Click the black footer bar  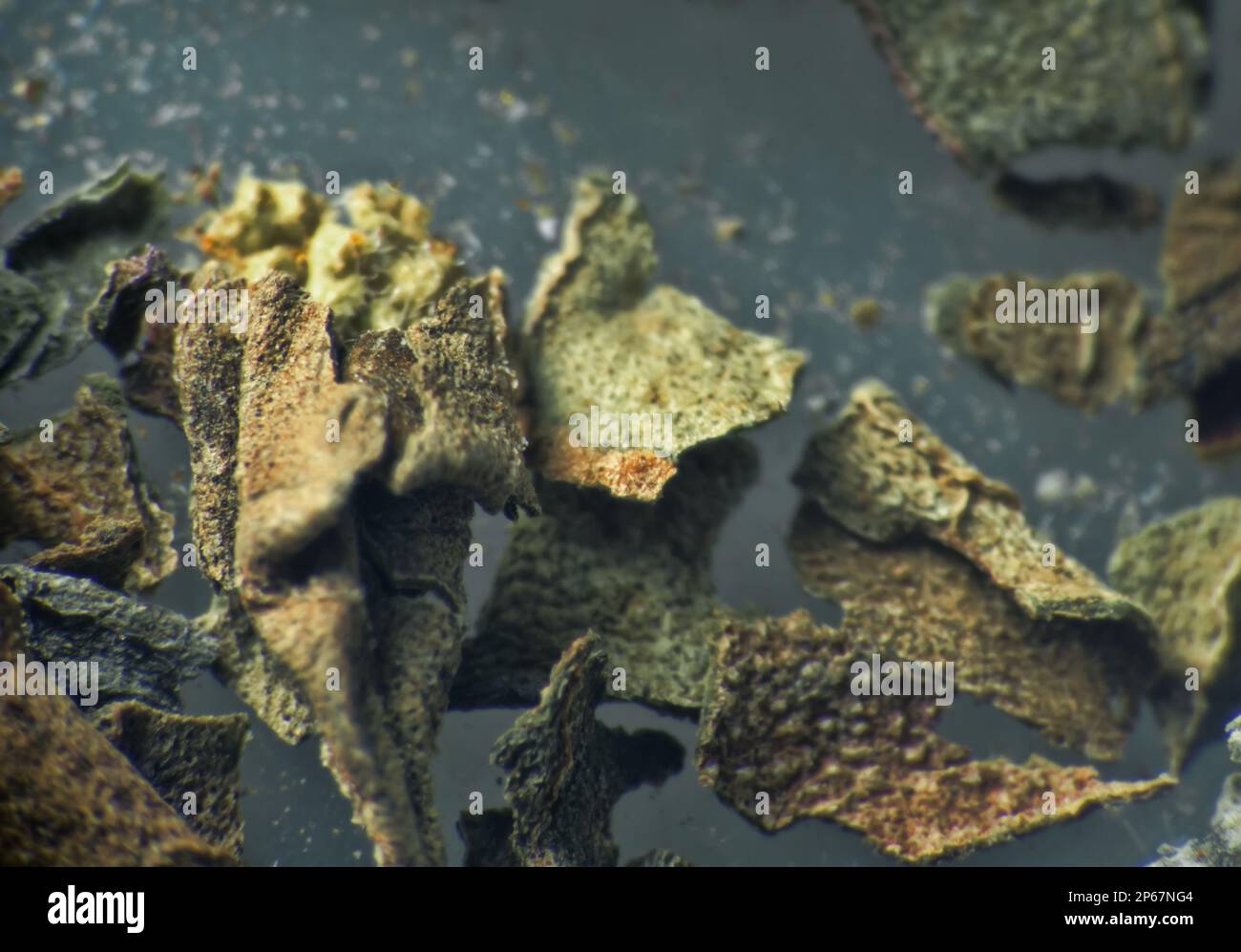[620, 909]
